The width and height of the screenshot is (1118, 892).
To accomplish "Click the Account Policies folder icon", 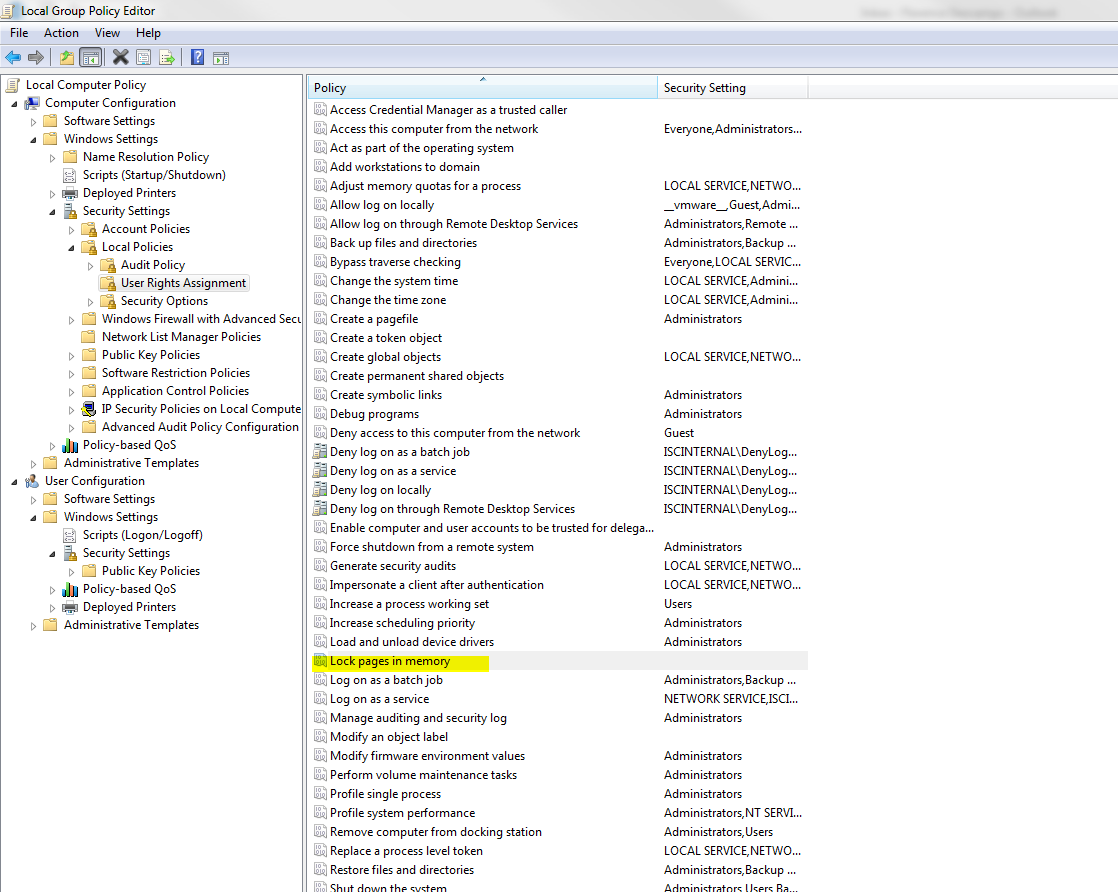I will 89,229.
